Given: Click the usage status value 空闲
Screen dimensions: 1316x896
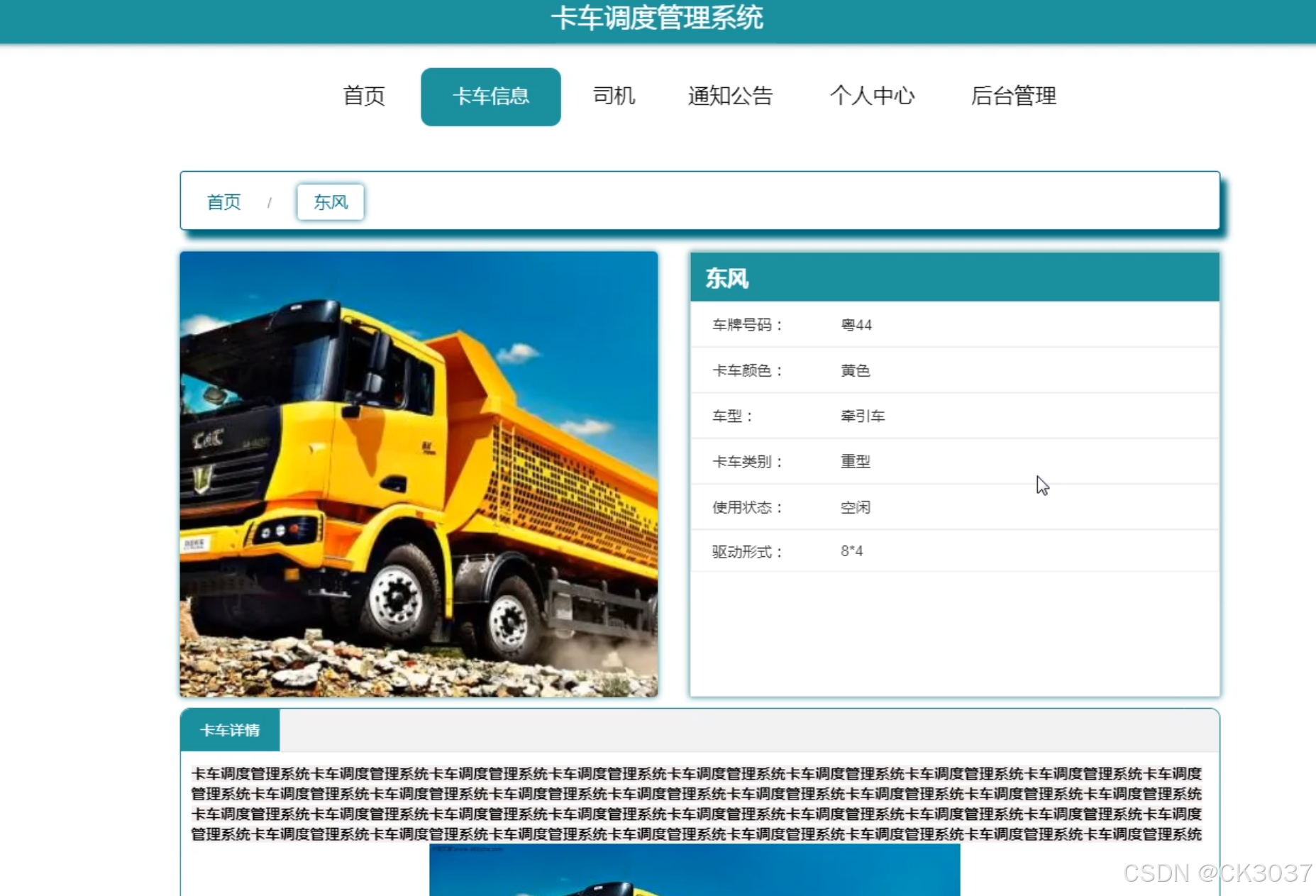Looking at the screenshot, I should (855, 507).
